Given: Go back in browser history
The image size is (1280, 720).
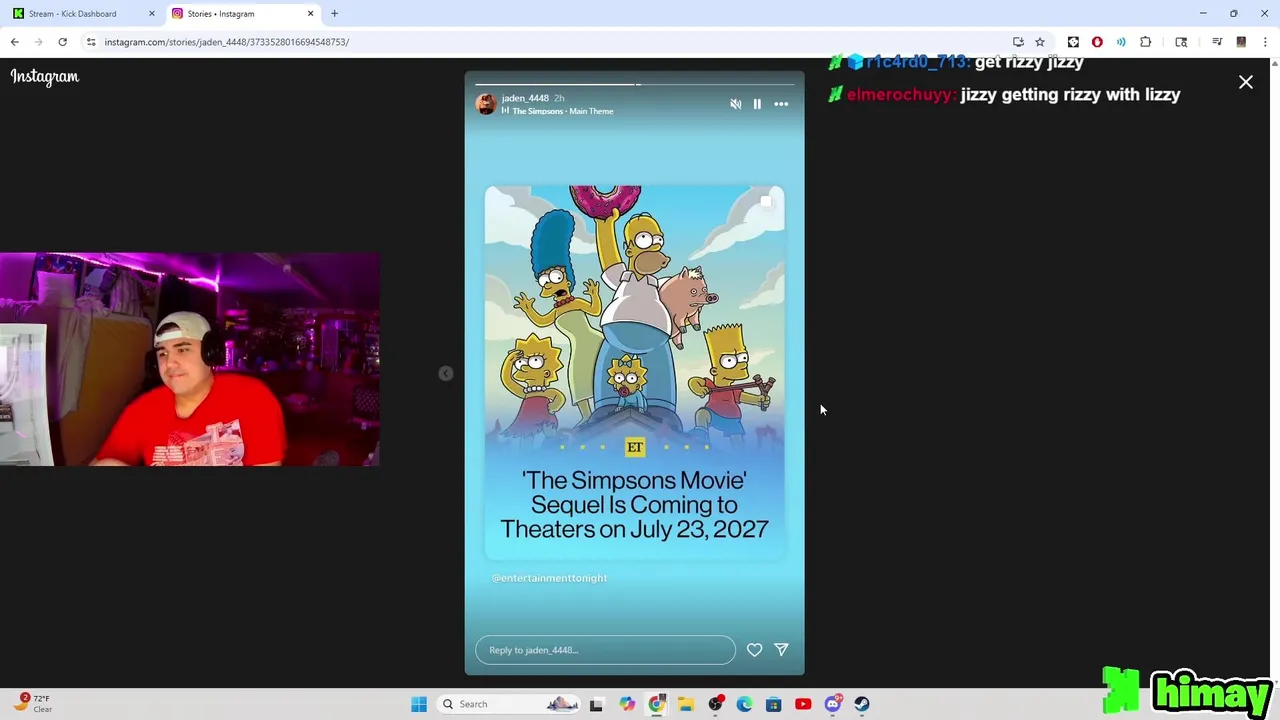Looking at the screenshot, I should click(x=15, y=42).
